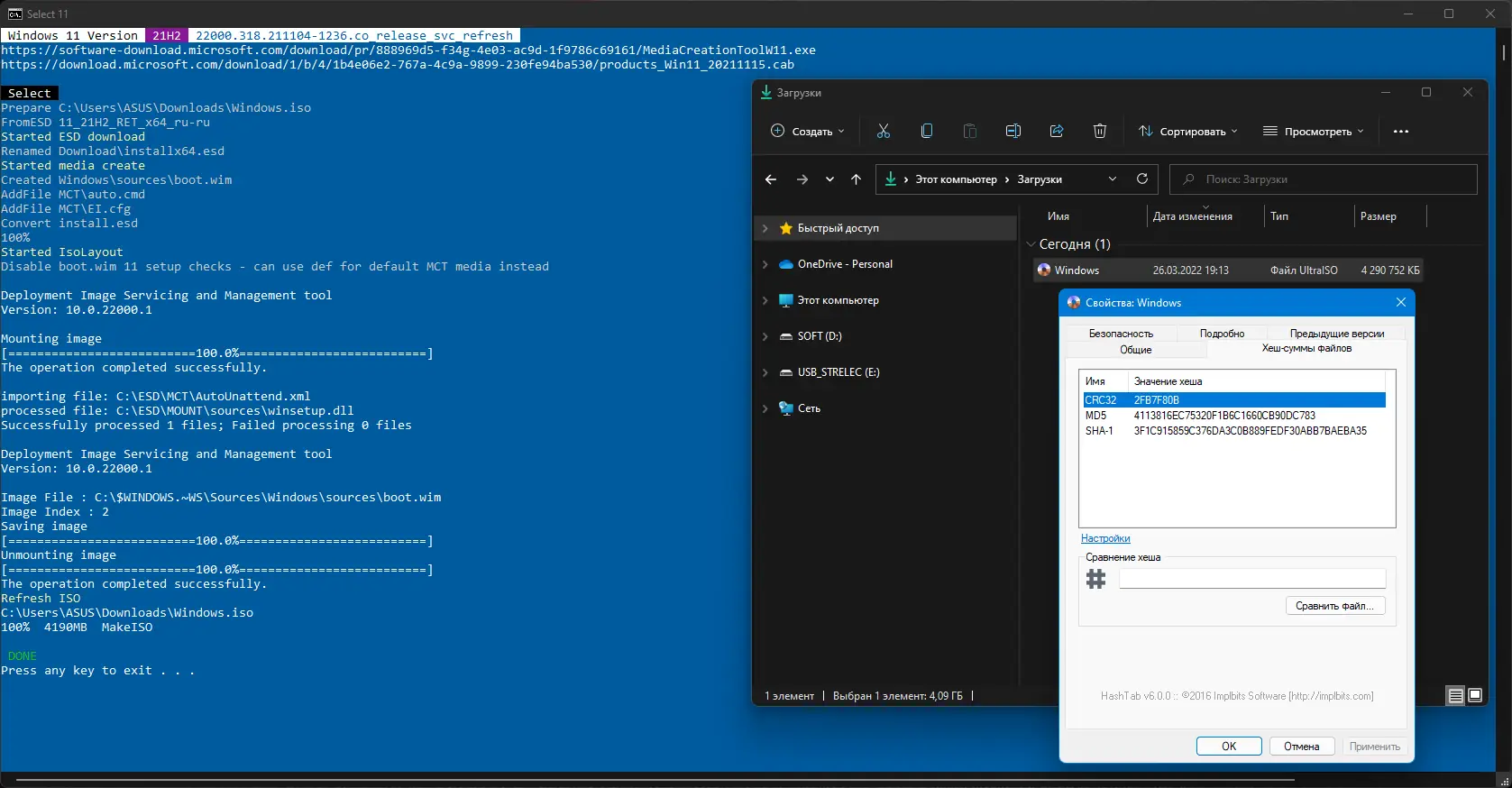Image resolution: width=1512 pixels, height=788 pixels.
Task: Select USB_STRELEC (E:) in navigation pane
Action: pyautogui.click(x=885, y=372)
